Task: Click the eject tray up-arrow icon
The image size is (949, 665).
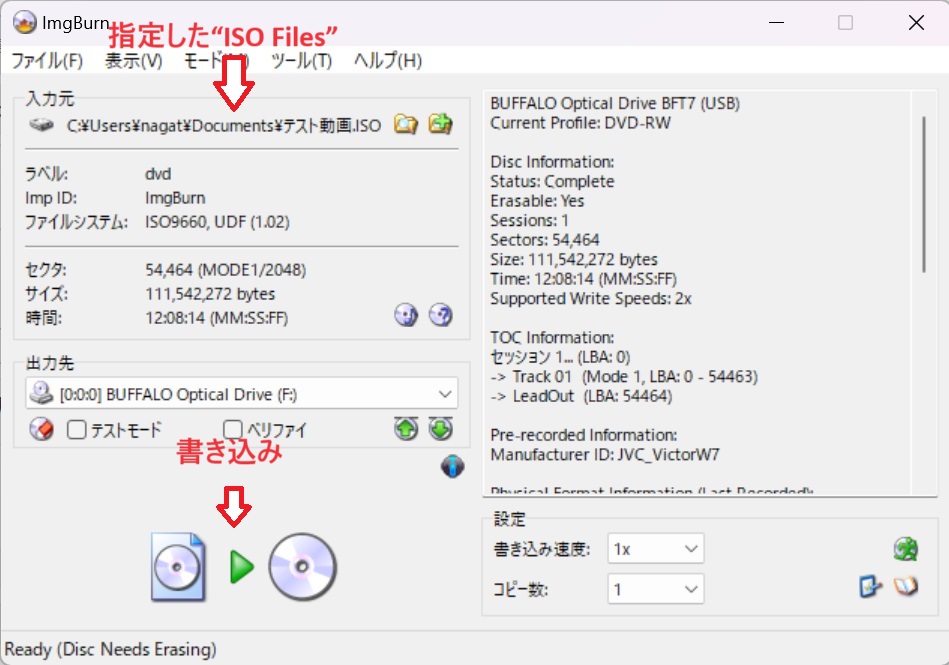Action: click(x=406, y=429)
